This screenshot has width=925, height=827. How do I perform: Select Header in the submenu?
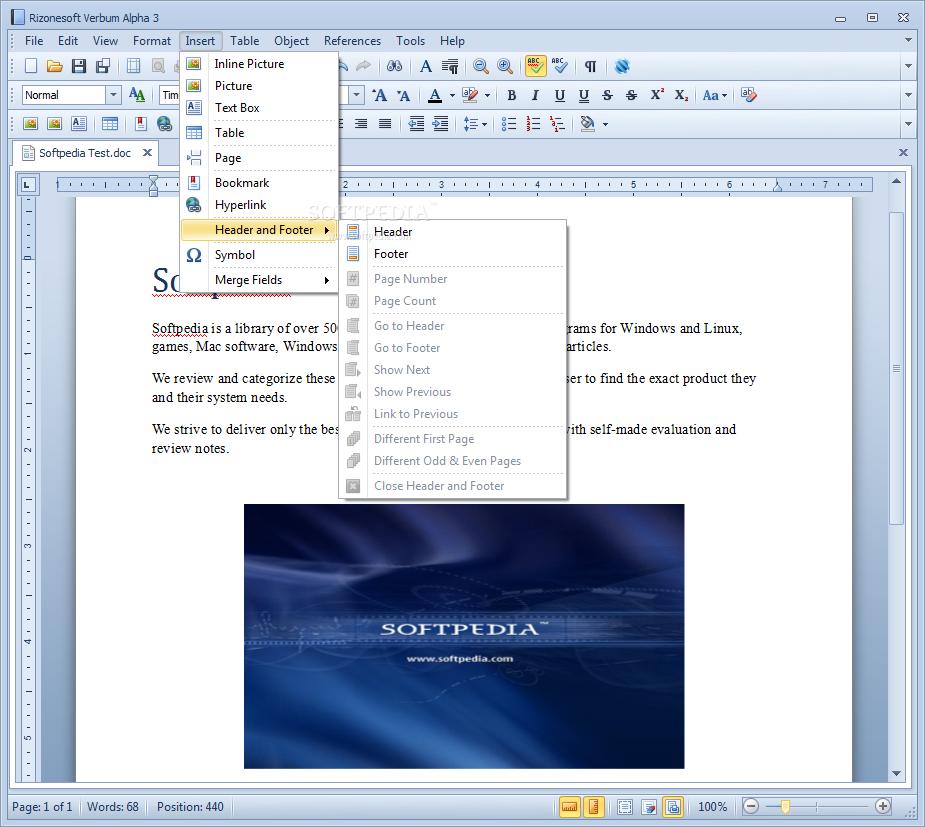tap(453, 232)
